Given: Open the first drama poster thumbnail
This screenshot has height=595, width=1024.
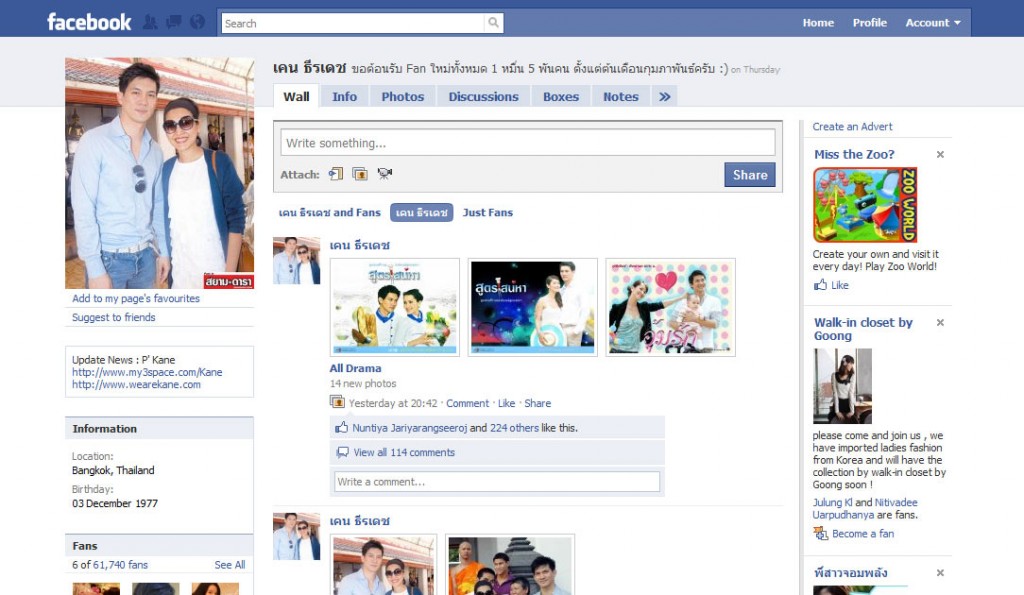Looking at the screenshot, I should pos(394,307).
